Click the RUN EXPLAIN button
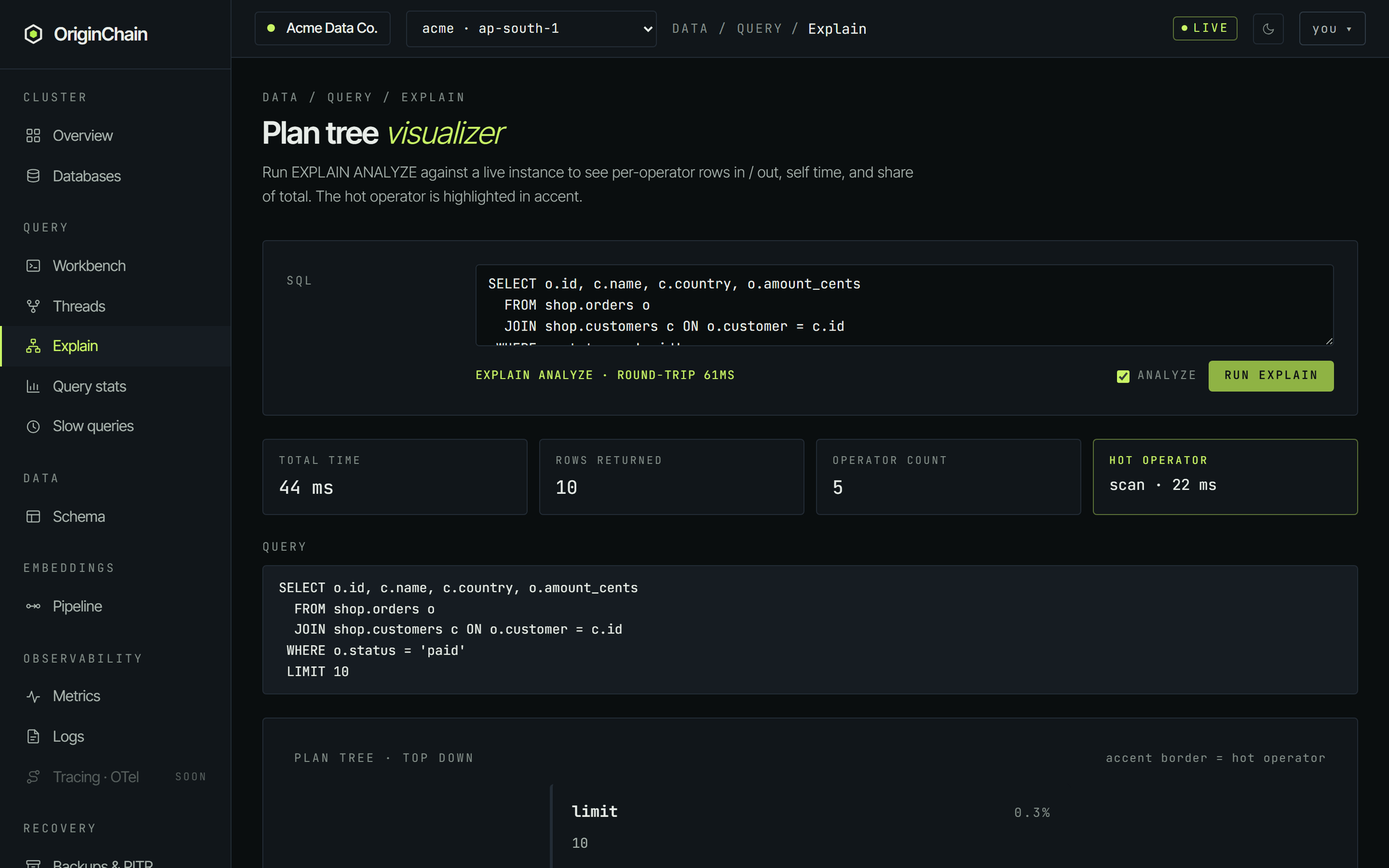The height and width of the screenshot is (868, 1389). pyautogui.click(x=1271, y=375)
